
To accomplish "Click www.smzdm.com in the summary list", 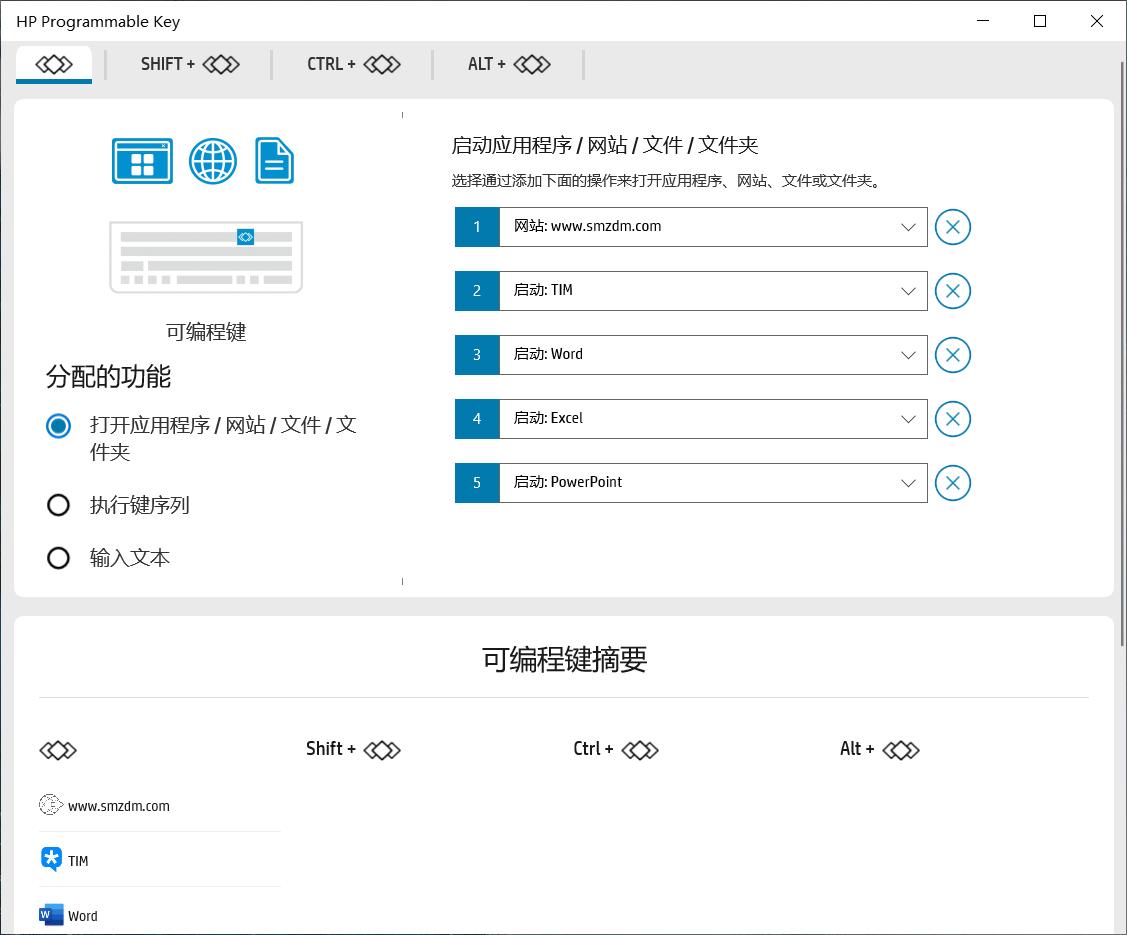I will pyautogui.click(x=118, y=806).
